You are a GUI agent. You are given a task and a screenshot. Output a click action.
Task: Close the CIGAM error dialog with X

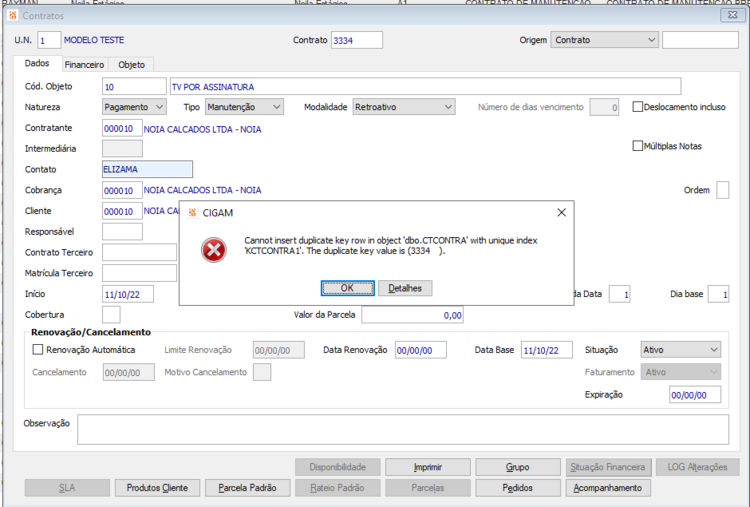[x=562, y=212]
